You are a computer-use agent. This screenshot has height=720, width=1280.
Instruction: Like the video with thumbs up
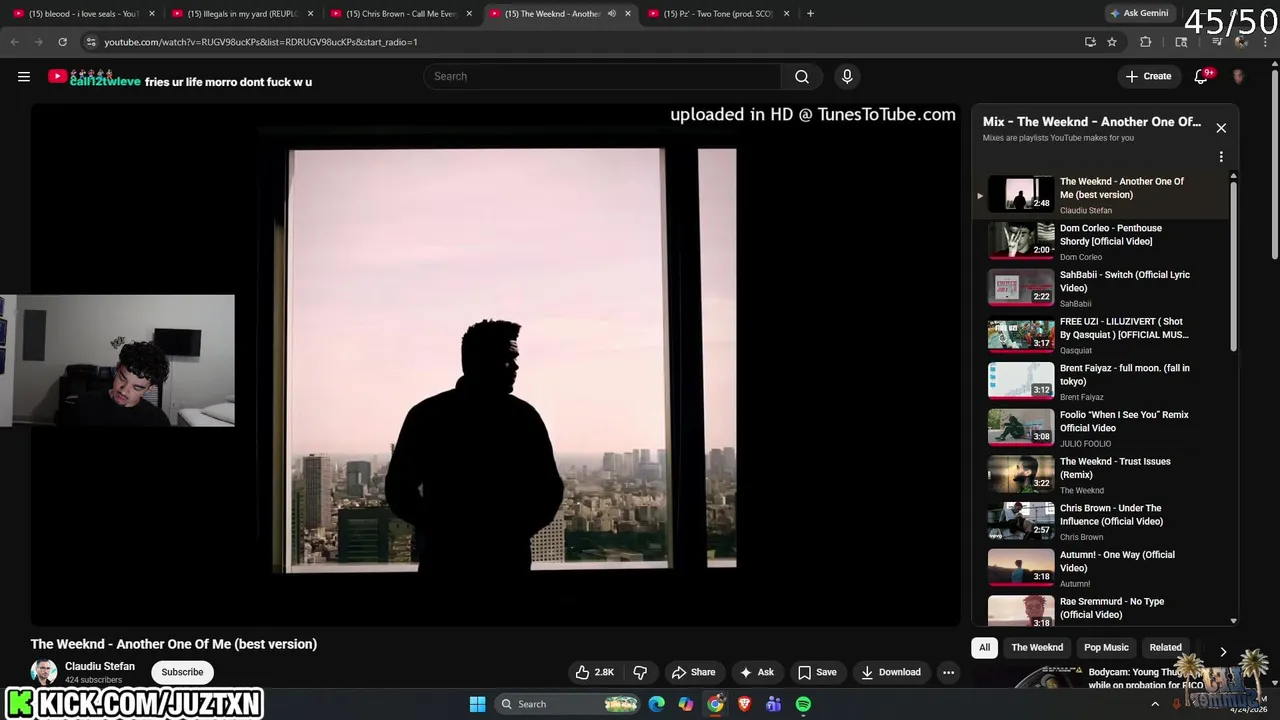595,672
